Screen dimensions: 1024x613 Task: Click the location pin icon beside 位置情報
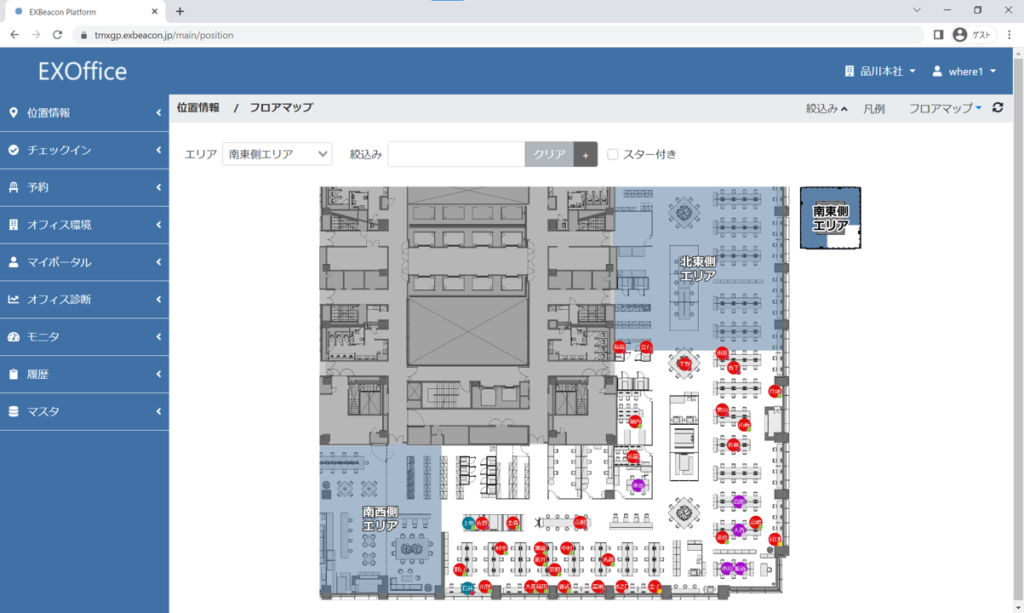point(13,113)
